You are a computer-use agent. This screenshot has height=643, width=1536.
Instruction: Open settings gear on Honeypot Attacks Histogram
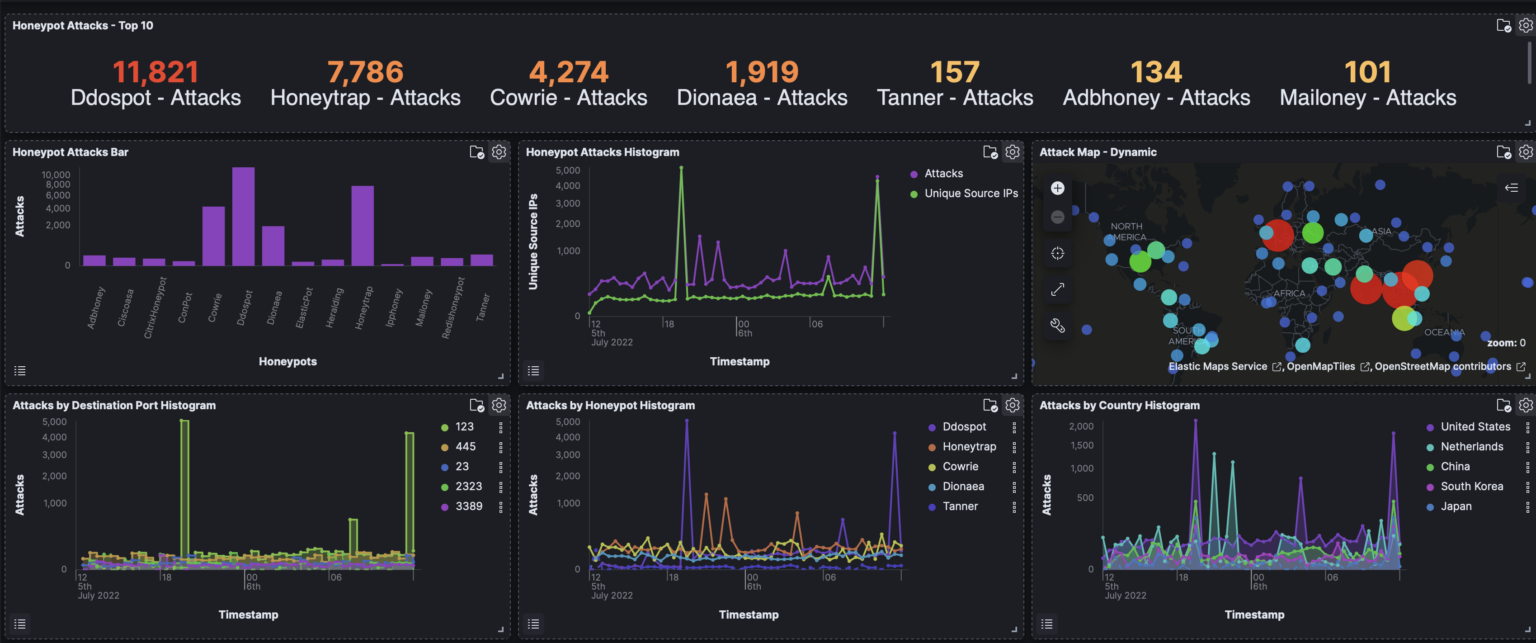coord(1012,151)
